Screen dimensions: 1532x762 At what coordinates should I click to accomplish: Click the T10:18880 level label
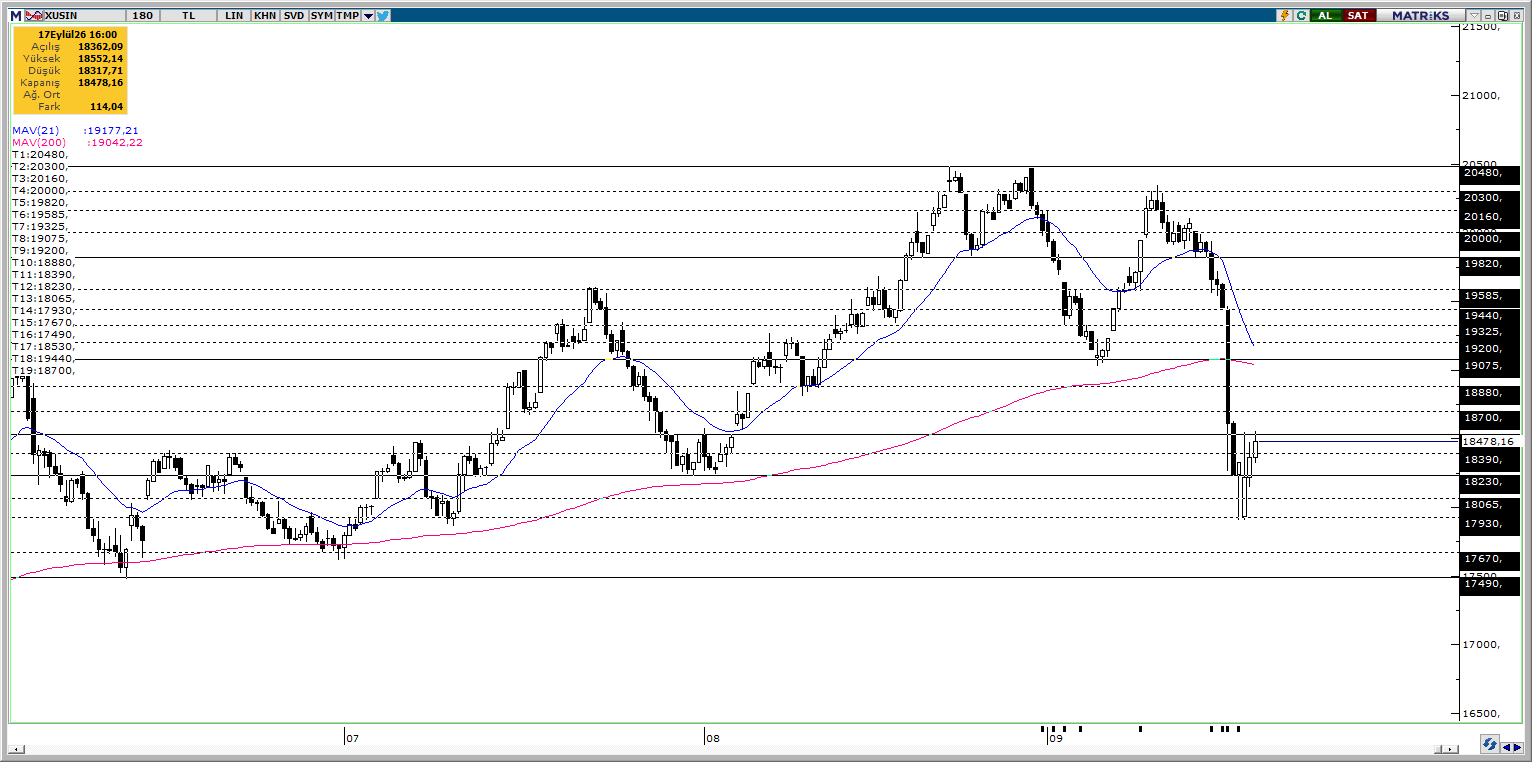(x=43, y=263)
